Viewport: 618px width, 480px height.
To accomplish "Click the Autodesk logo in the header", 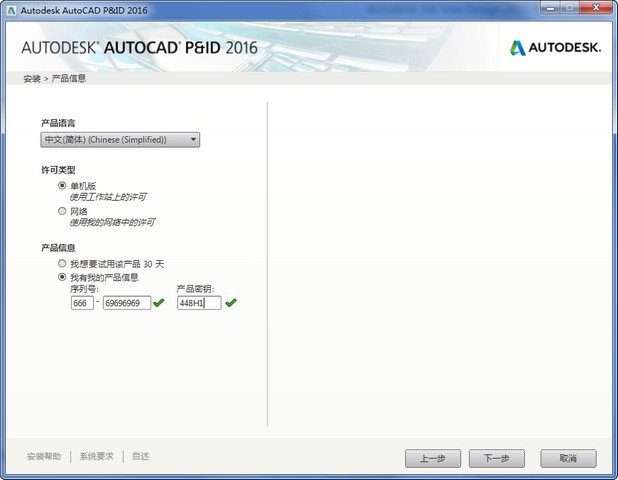I will click(555, 48).
